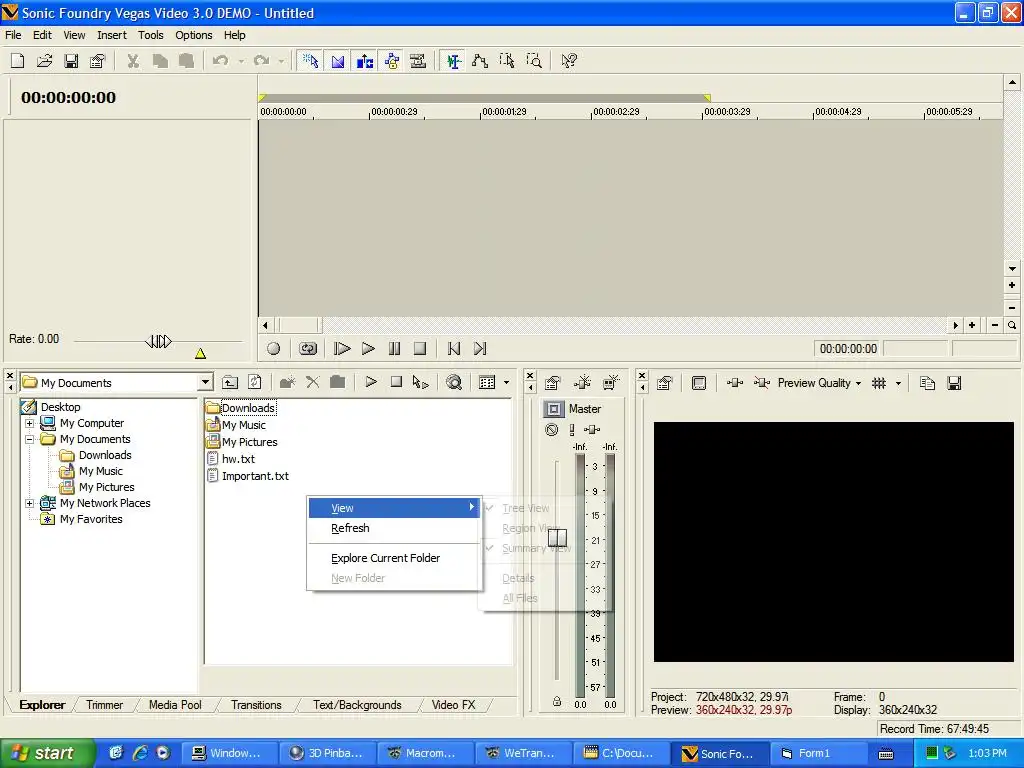
Task: Switch to 3D Pinball taskbar button
Action: 327,754
